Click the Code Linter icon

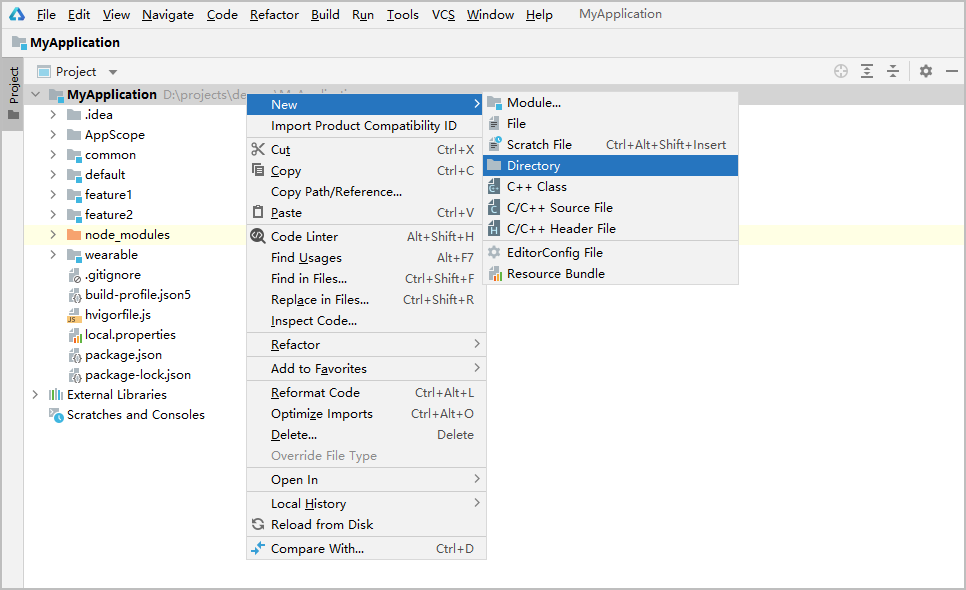[258, 236]
